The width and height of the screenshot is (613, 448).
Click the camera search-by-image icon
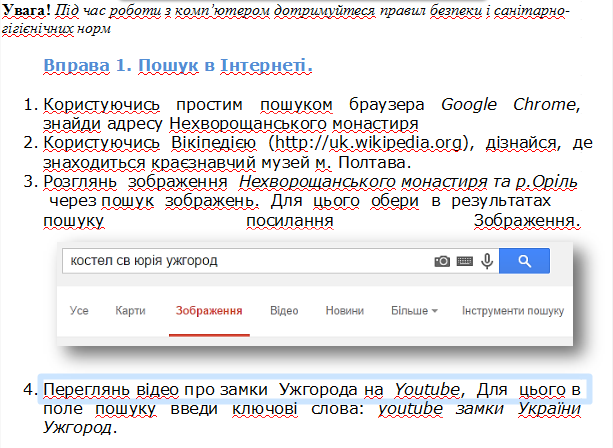(x=442, y=261)
